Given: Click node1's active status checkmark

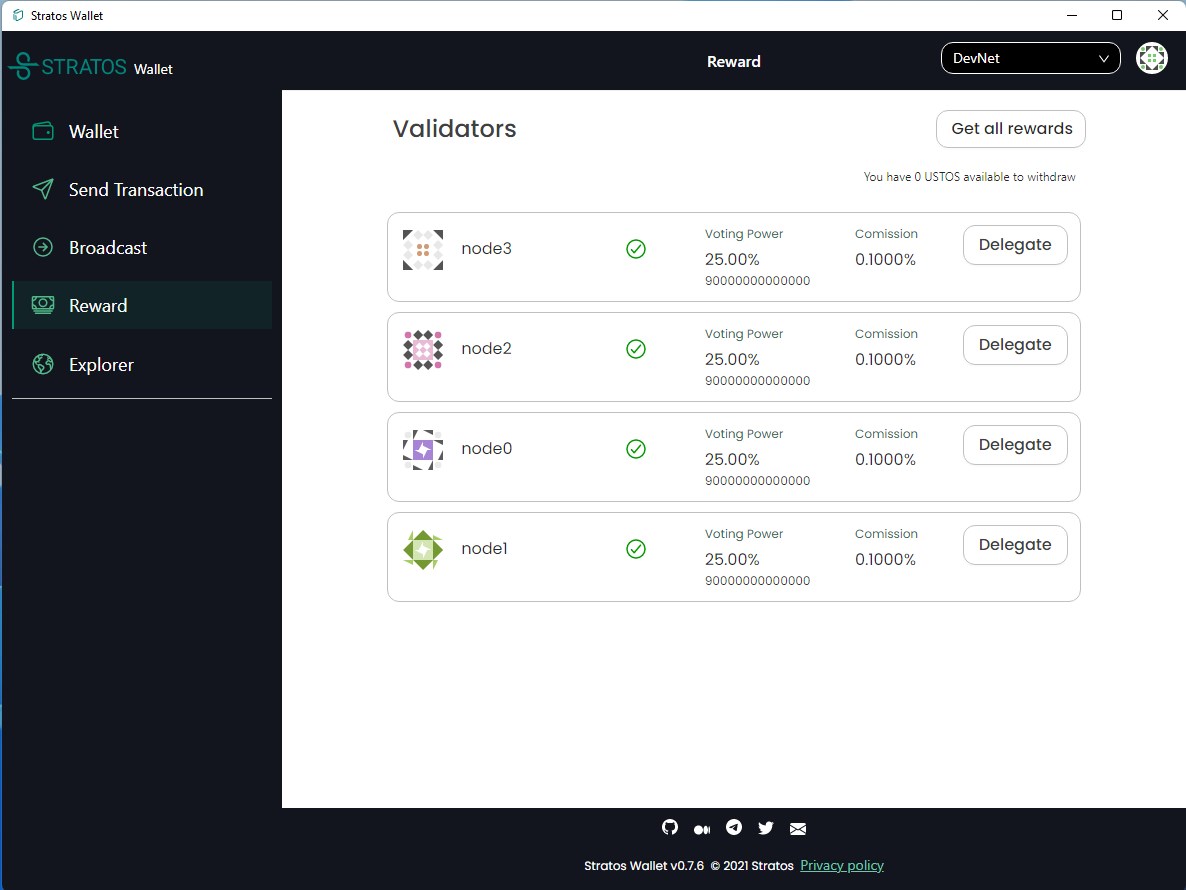Looking at the screenshot, I should pos(636,549).
